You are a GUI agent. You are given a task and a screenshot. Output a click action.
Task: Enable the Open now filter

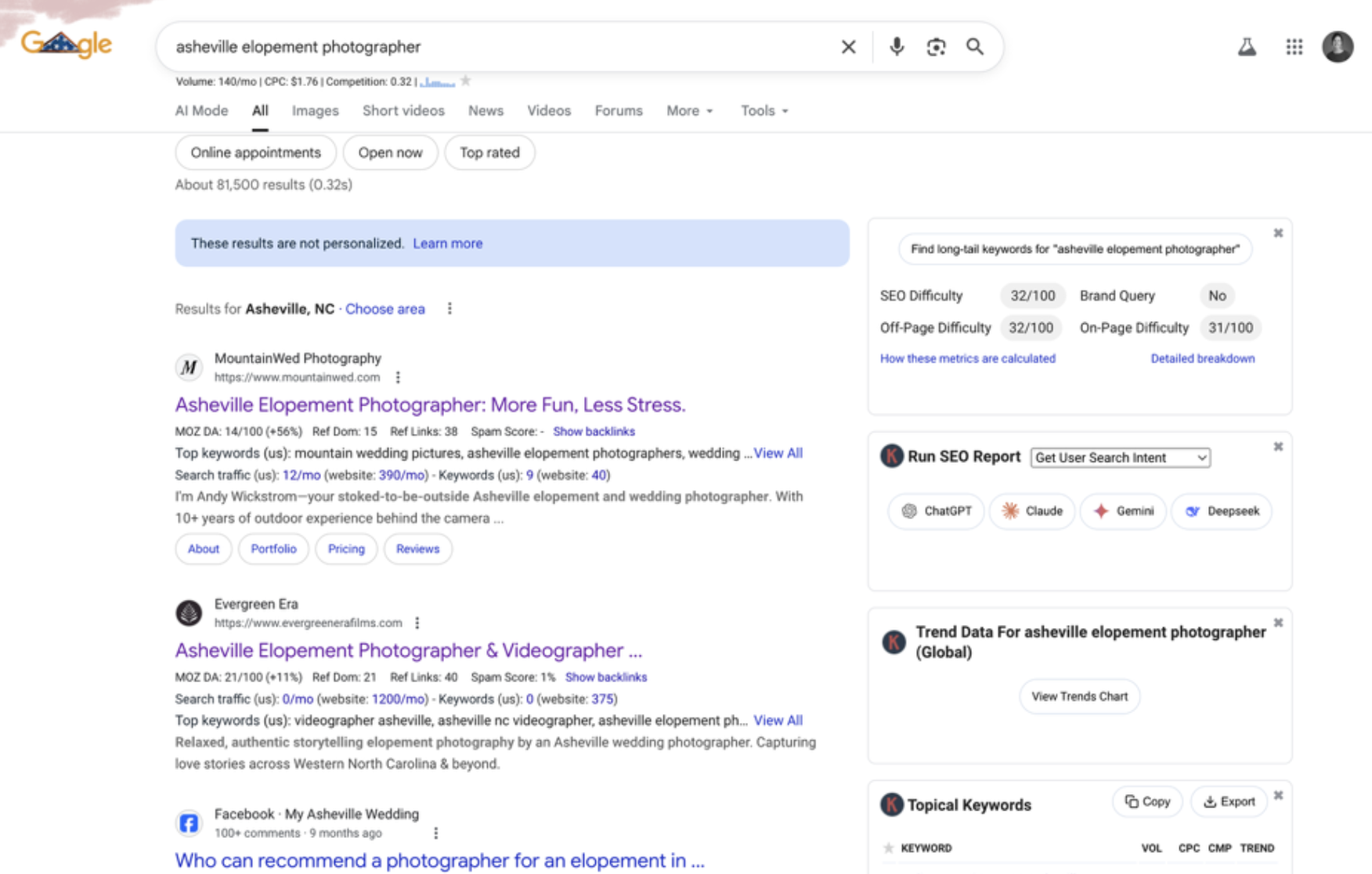[390, 152]
